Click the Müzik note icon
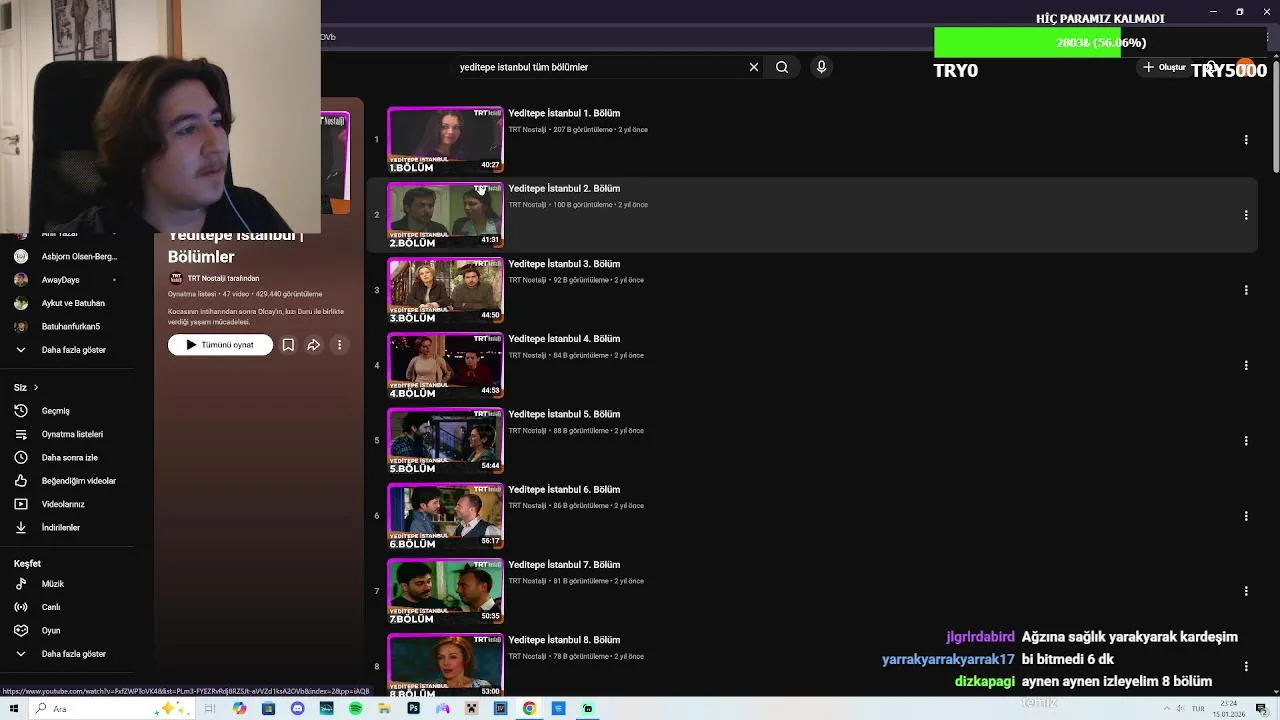1280x720 pixels. pos(21,584)
